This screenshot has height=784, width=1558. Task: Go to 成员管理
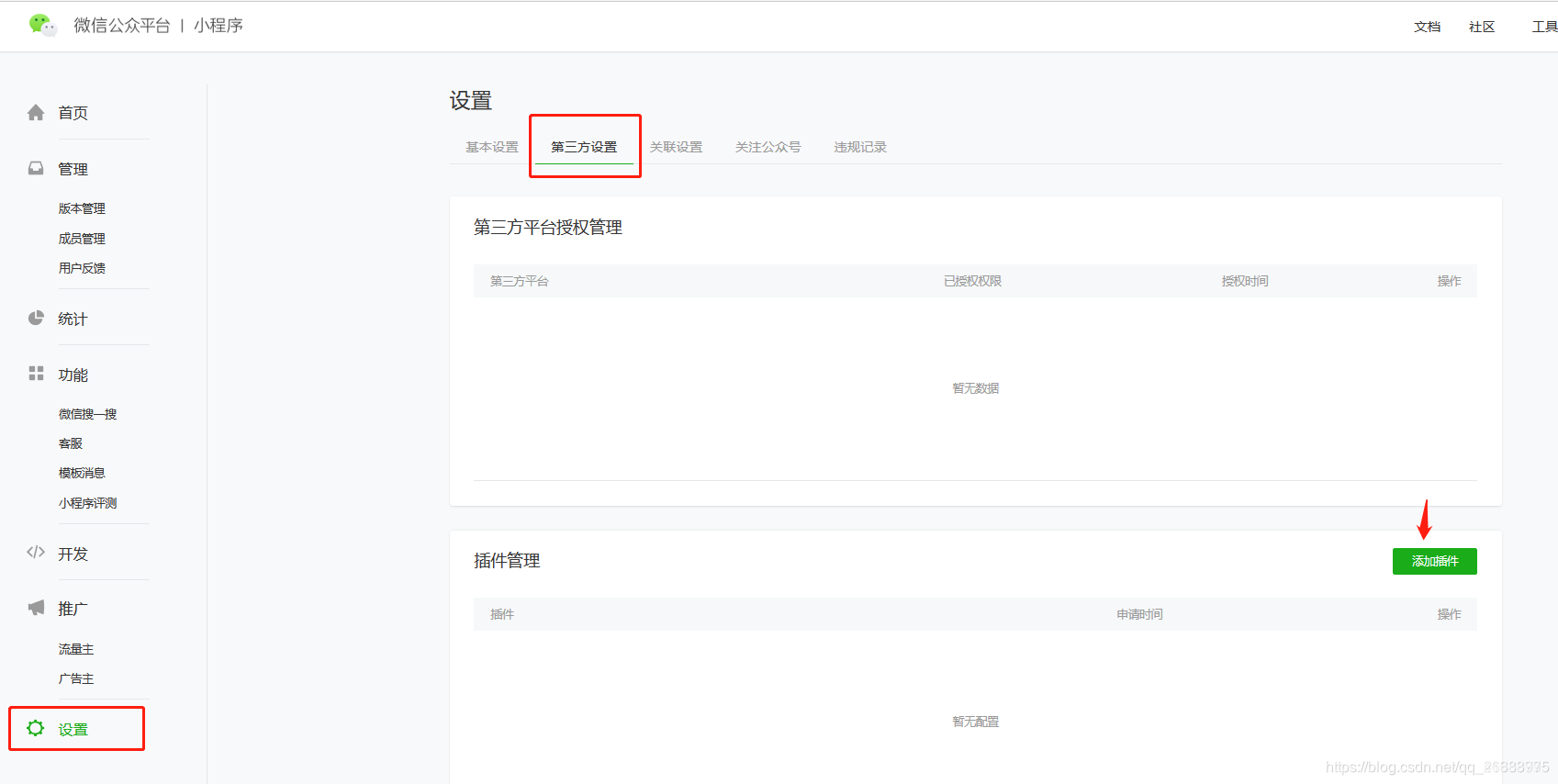[x=82, y=239]
